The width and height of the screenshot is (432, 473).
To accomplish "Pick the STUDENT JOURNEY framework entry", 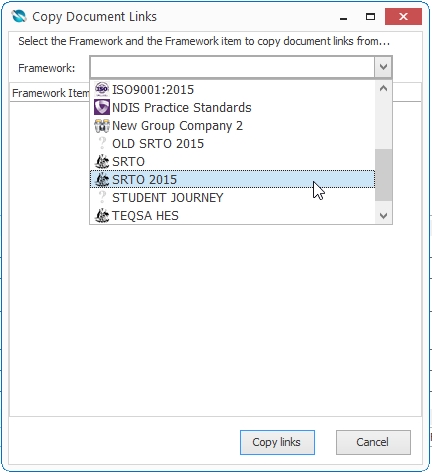I will click(232, 197).
